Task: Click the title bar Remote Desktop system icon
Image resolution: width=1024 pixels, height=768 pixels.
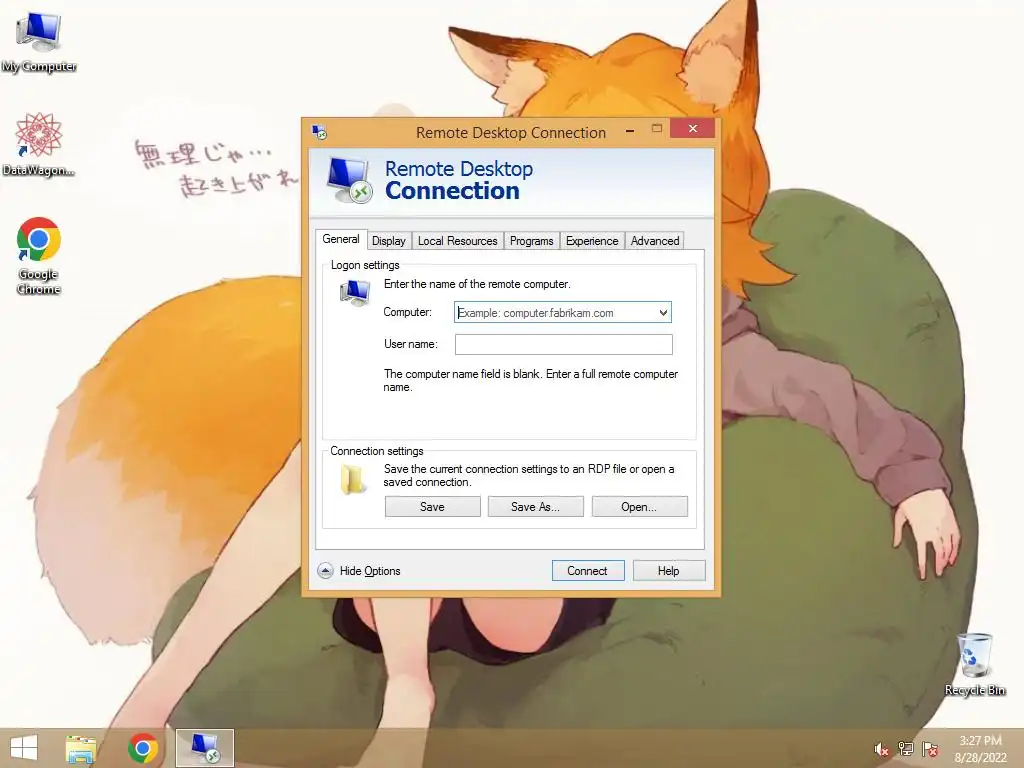Action: 319,132
